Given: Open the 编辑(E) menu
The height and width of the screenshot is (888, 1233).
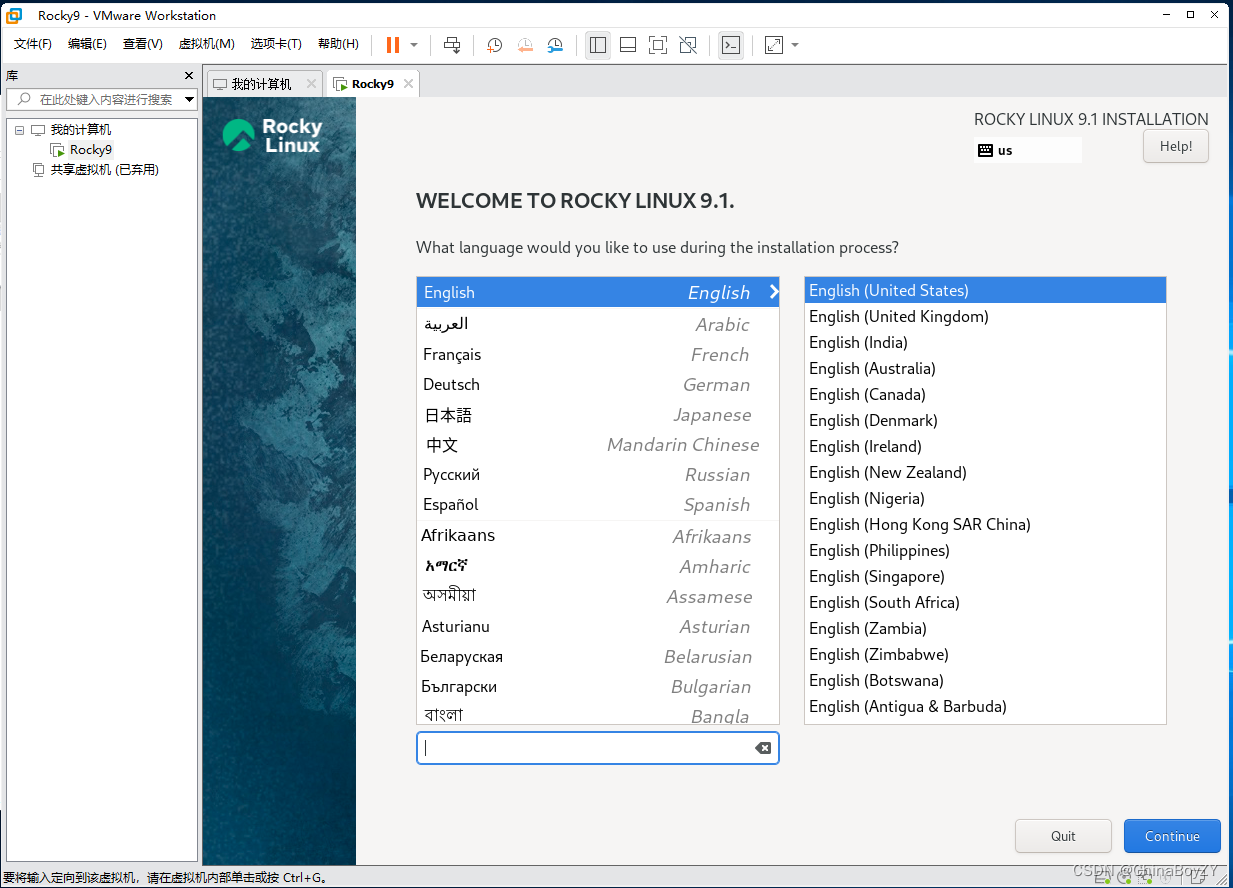Looking at the screenshot, I should (x=87, y=44).
